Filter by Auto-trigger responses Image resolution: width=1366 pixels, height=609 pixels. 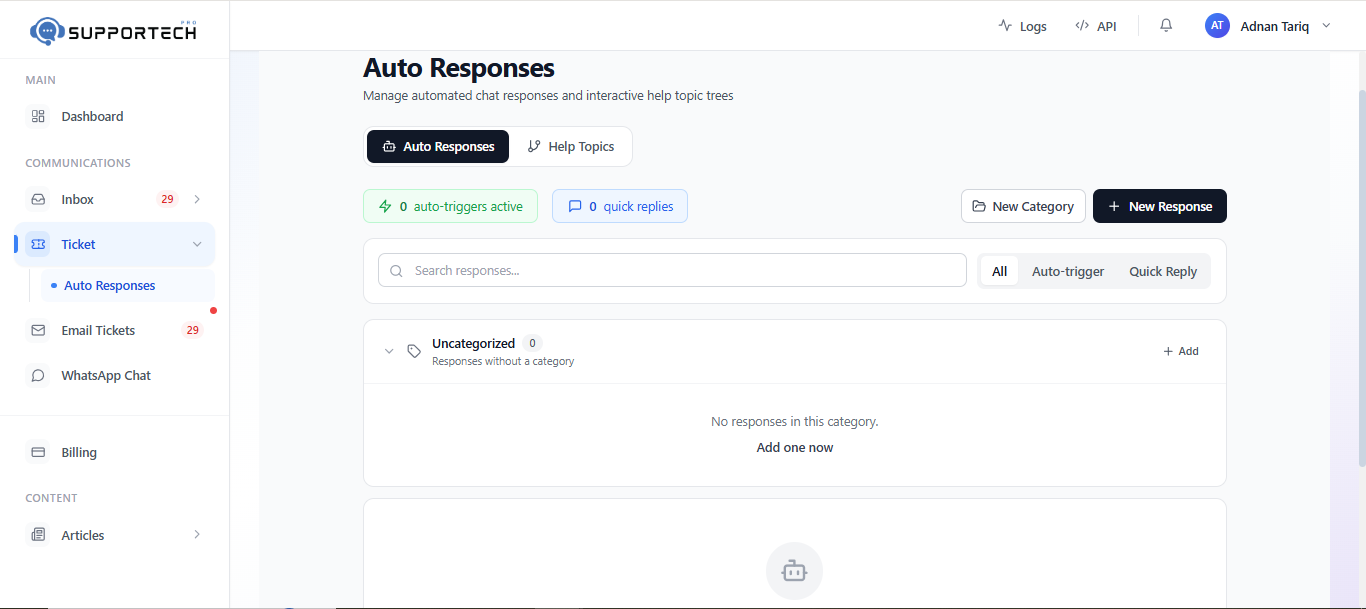(x=1068, y=271)
